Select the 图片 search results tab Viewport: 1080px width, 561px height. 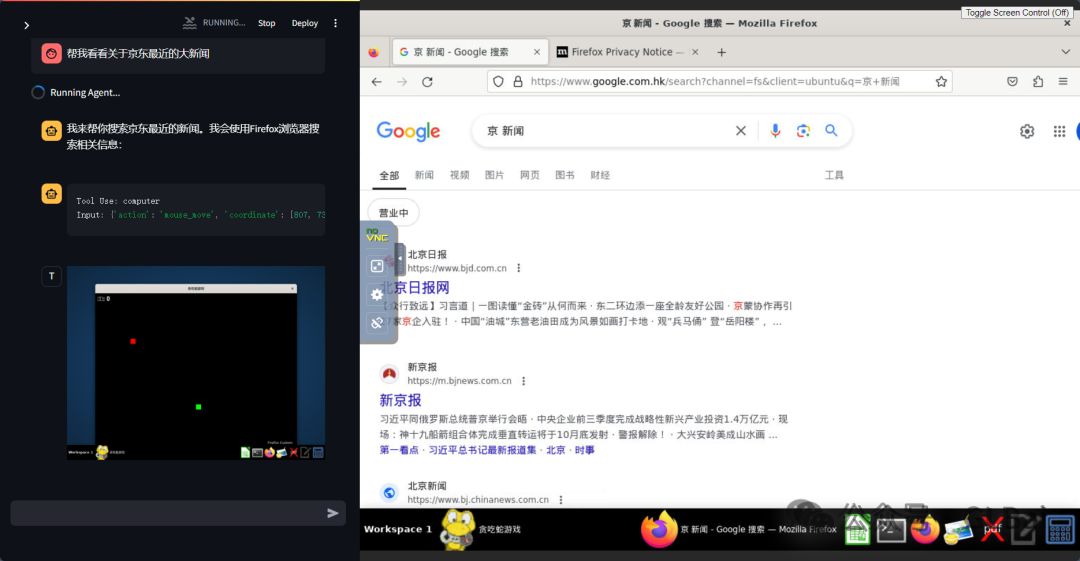point(494,175)
